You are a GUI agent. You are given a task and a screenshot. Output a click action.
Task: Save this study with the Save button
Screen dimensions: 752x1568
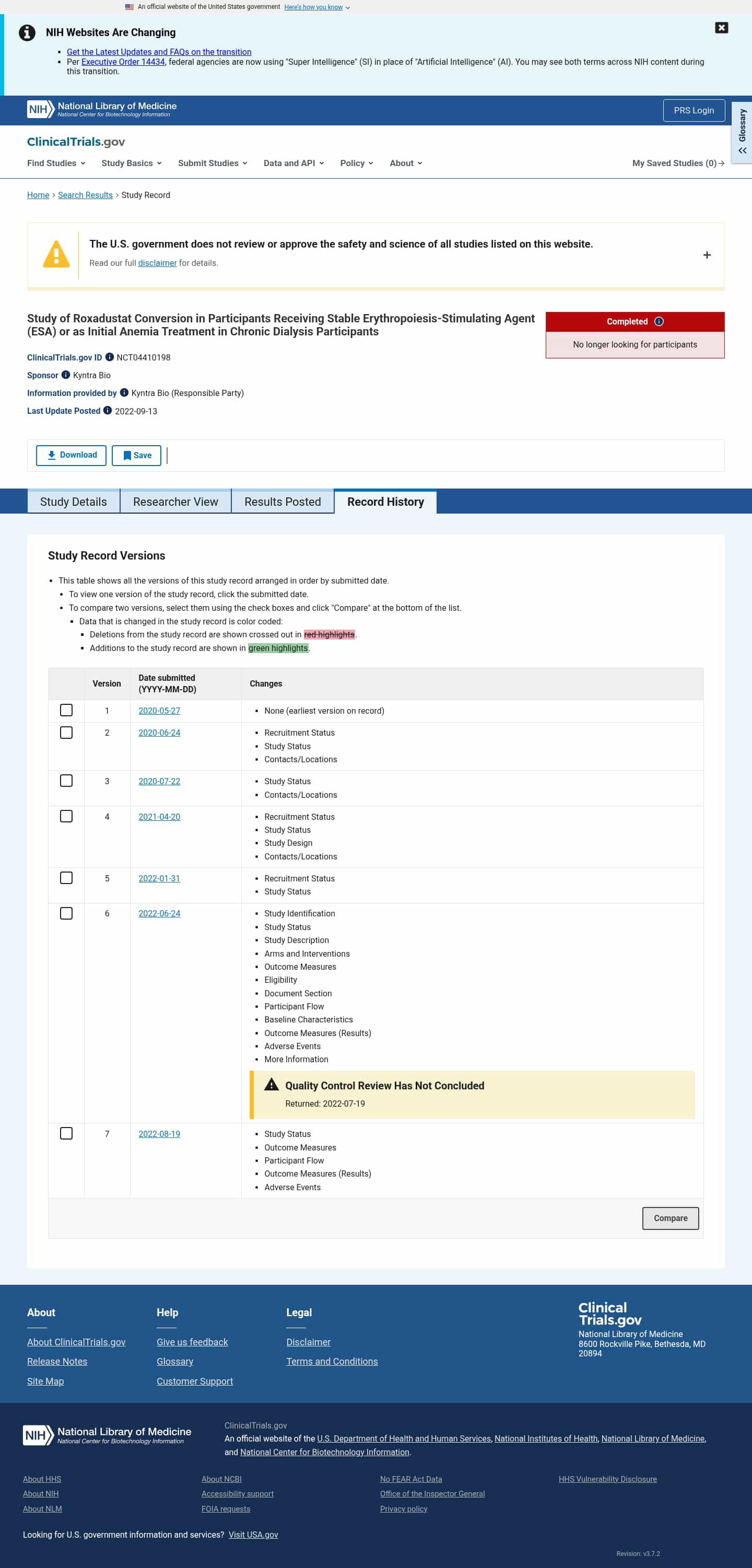(x=136, y=455)
